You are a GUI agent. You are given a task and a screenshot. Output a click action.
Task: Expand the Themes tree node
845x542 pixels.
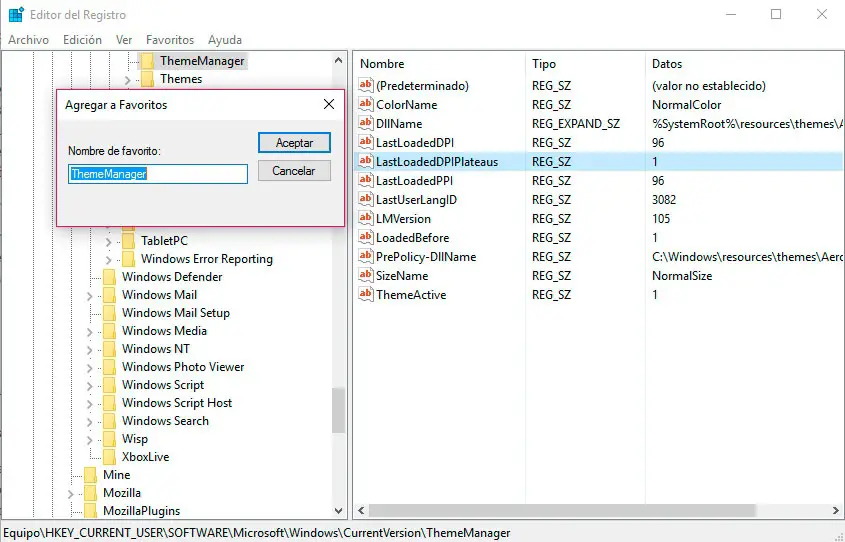(128, 80)
